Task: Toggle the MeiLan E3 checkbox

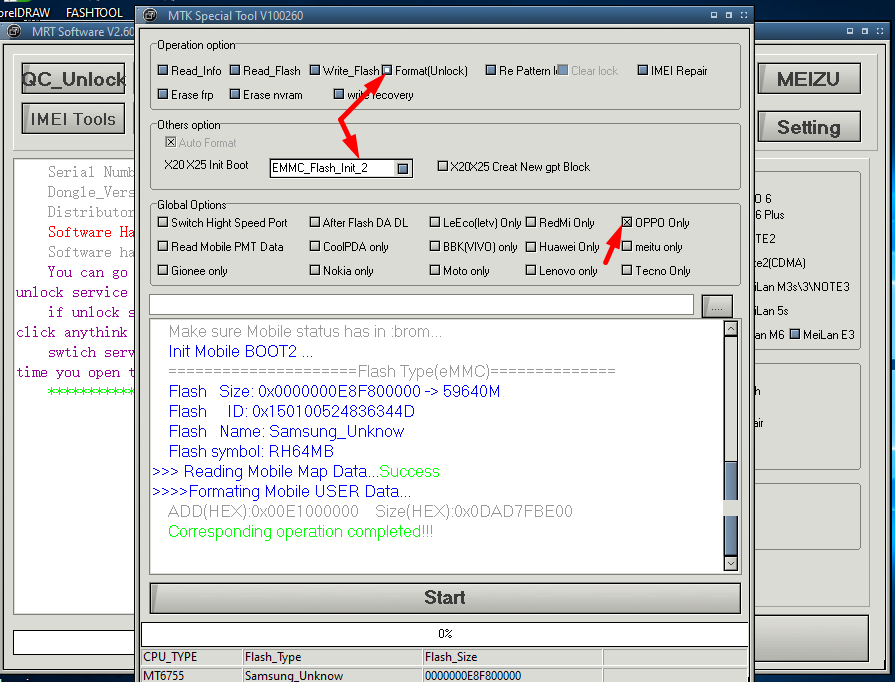Action: (795, 334)
